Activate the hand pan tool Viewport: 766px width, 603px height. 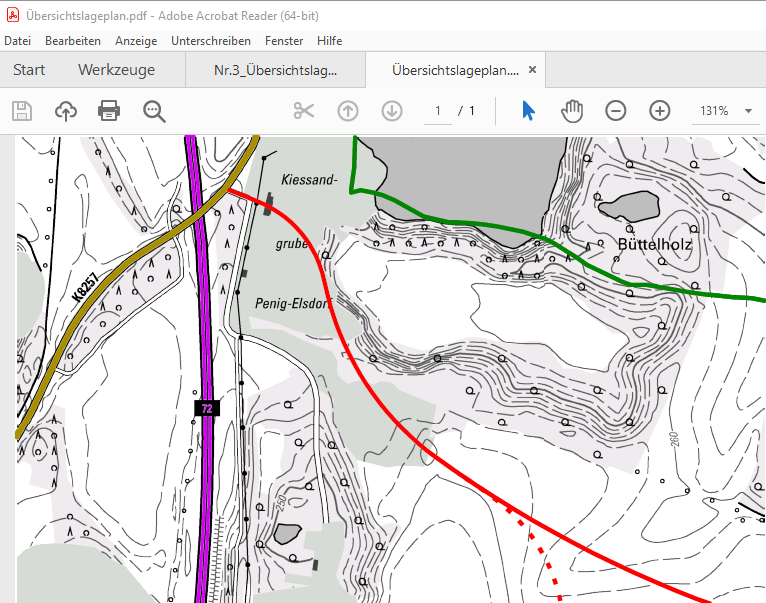click(572, 111)
